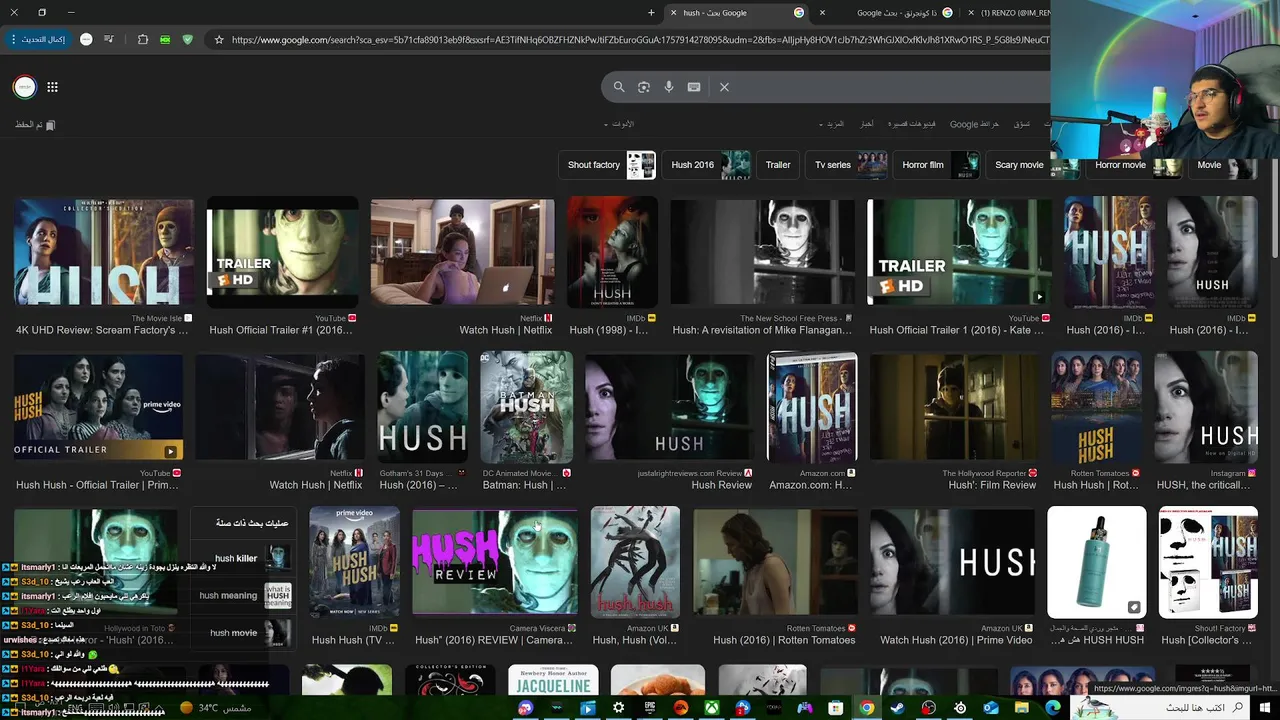Viewport: 1280px width, 720px height.
Task: Open the HUSH HUSH teal serum bottle thumbnail
Action: click(1096, 561)
